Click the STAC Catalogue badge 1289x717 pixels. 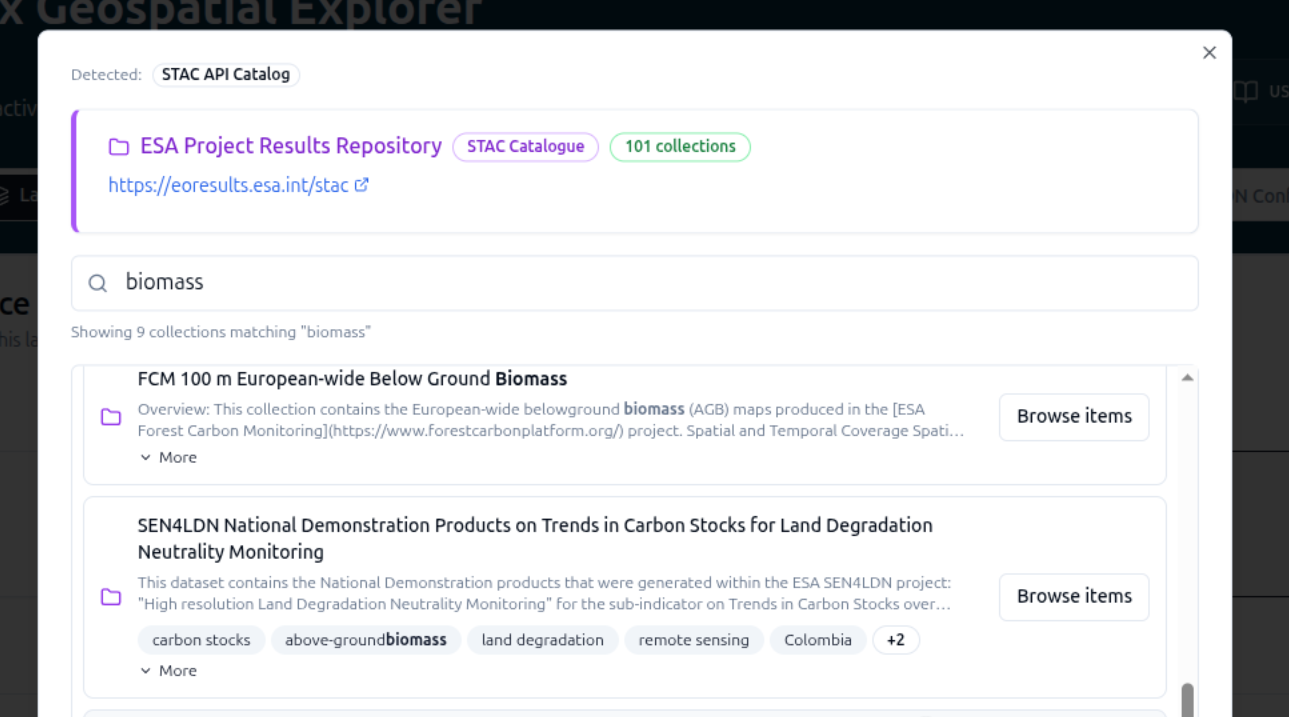click(x=525, y=147)
